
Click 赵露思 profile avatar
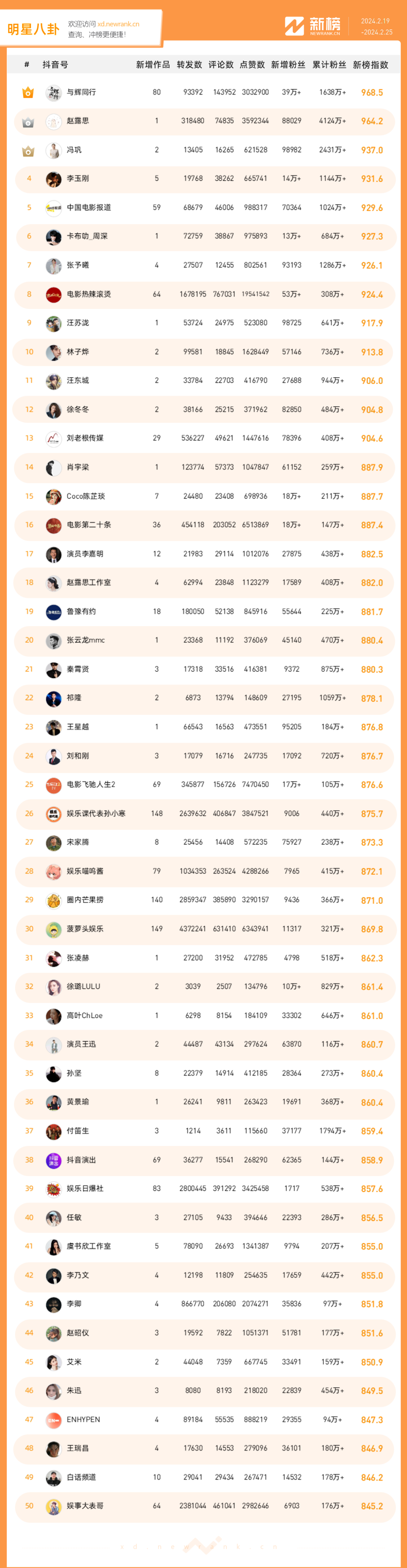[x=54, y=121]
